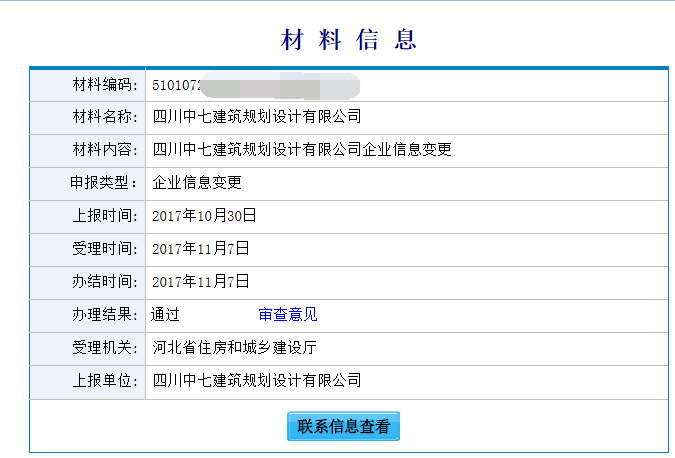Click the 申报类型 label
Image resolution: width=675 pixels, height=458 pixels.
pyautogui.click(x=103, y=183)
